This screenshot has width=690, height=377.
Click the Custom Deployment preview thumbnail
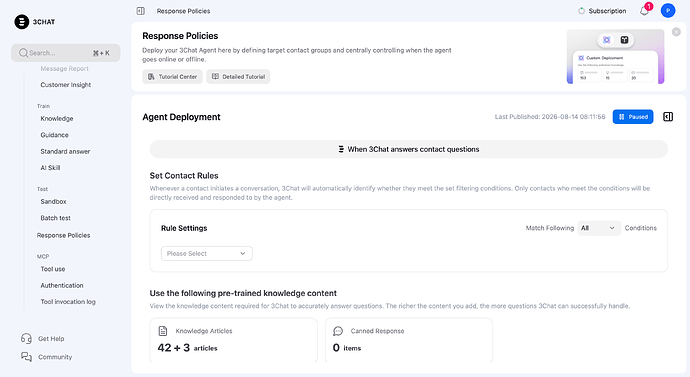[615, 56]
